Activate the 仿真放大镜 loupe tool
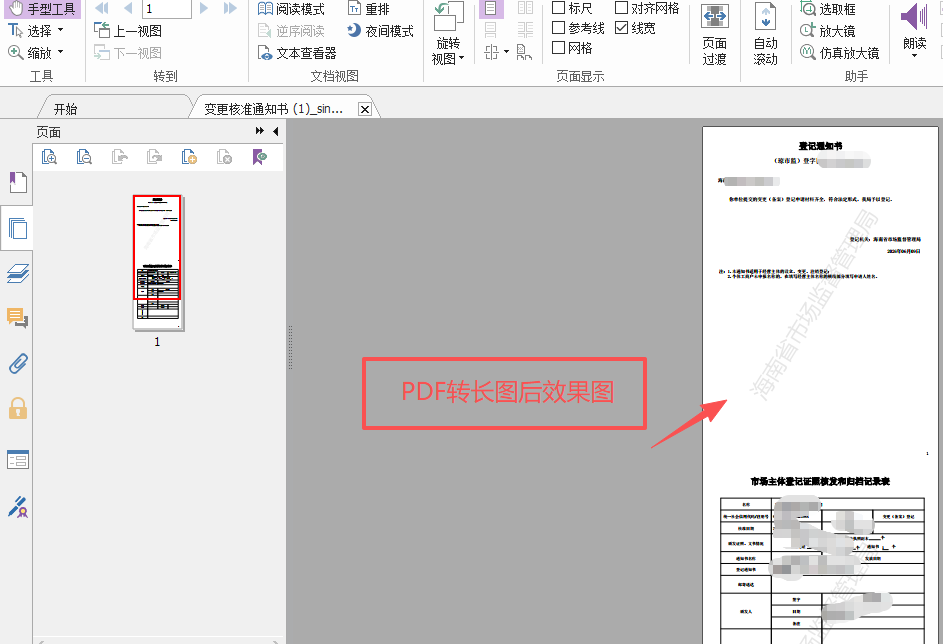The width and height of the screenshot is (943, 644). [840, 53]
